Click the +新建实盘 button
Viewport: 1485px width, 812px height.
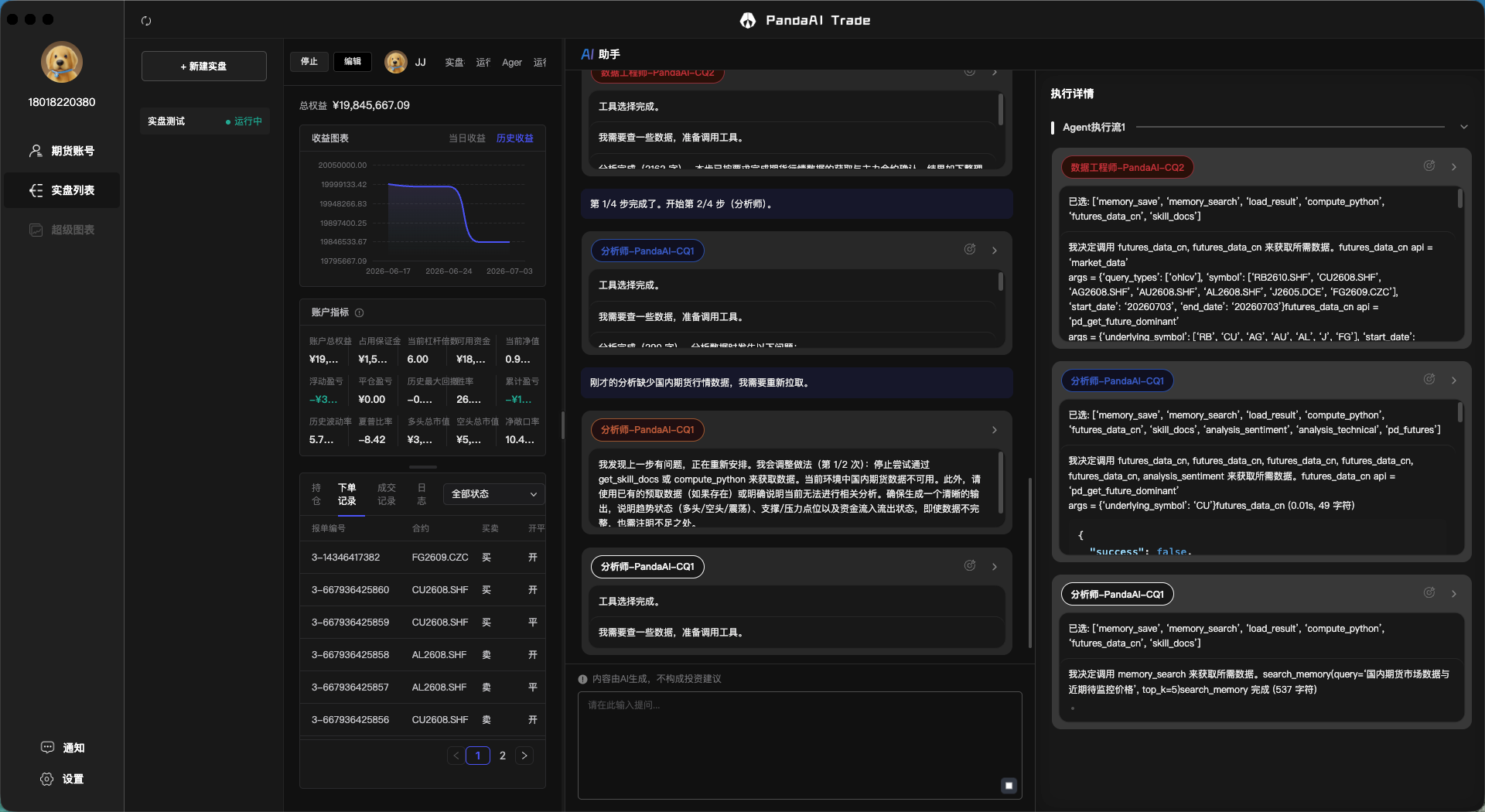[x=204, y=67]
